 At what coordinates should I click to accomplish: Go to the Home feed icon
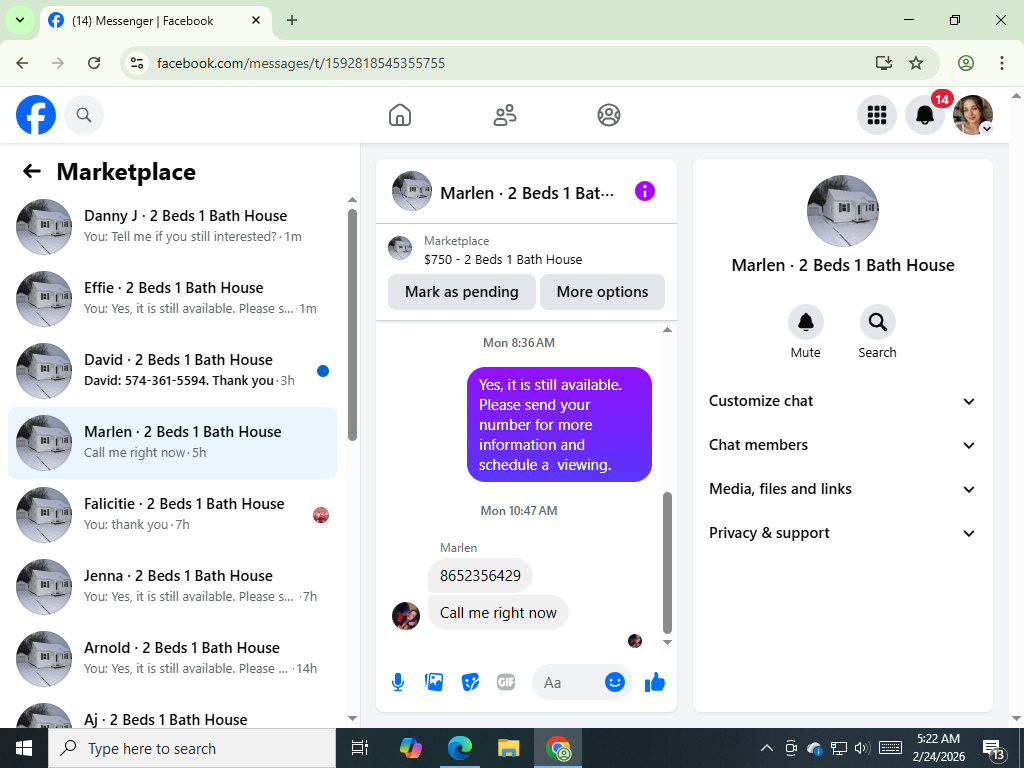(400, 115)
